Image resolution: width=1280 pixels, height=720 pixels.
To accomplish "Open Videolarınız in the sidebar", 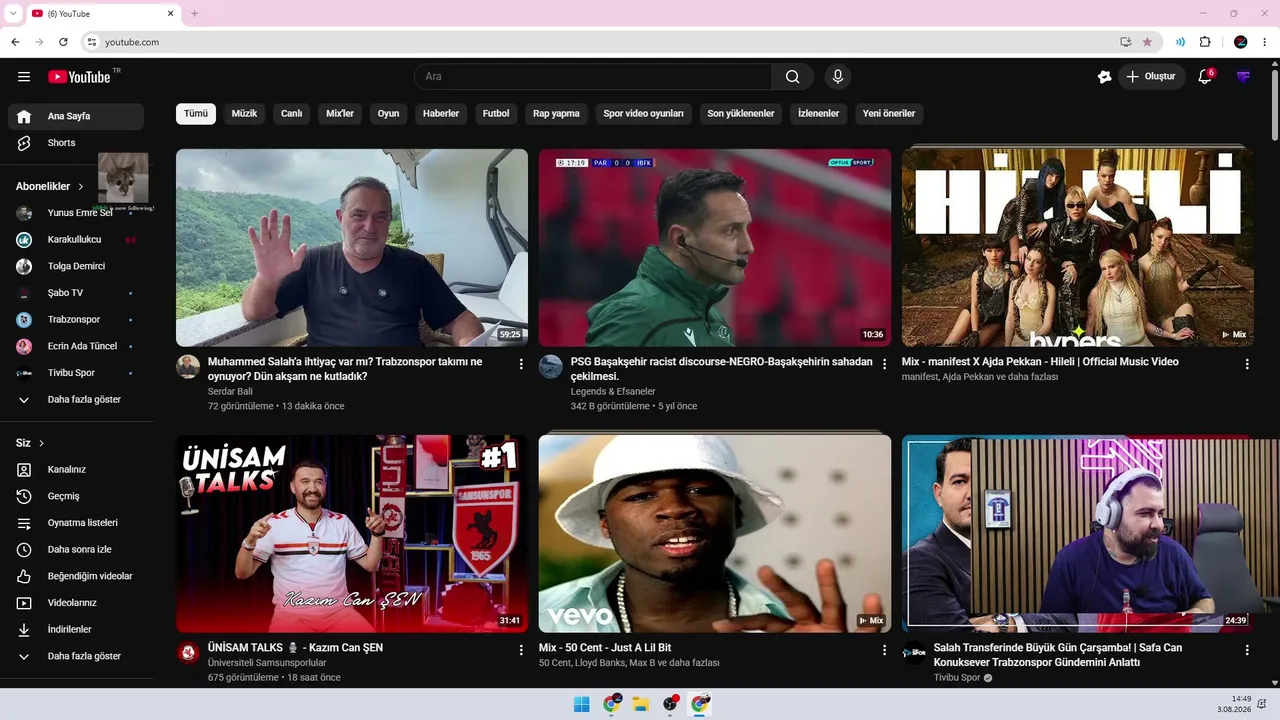I will tap(76, 603).
